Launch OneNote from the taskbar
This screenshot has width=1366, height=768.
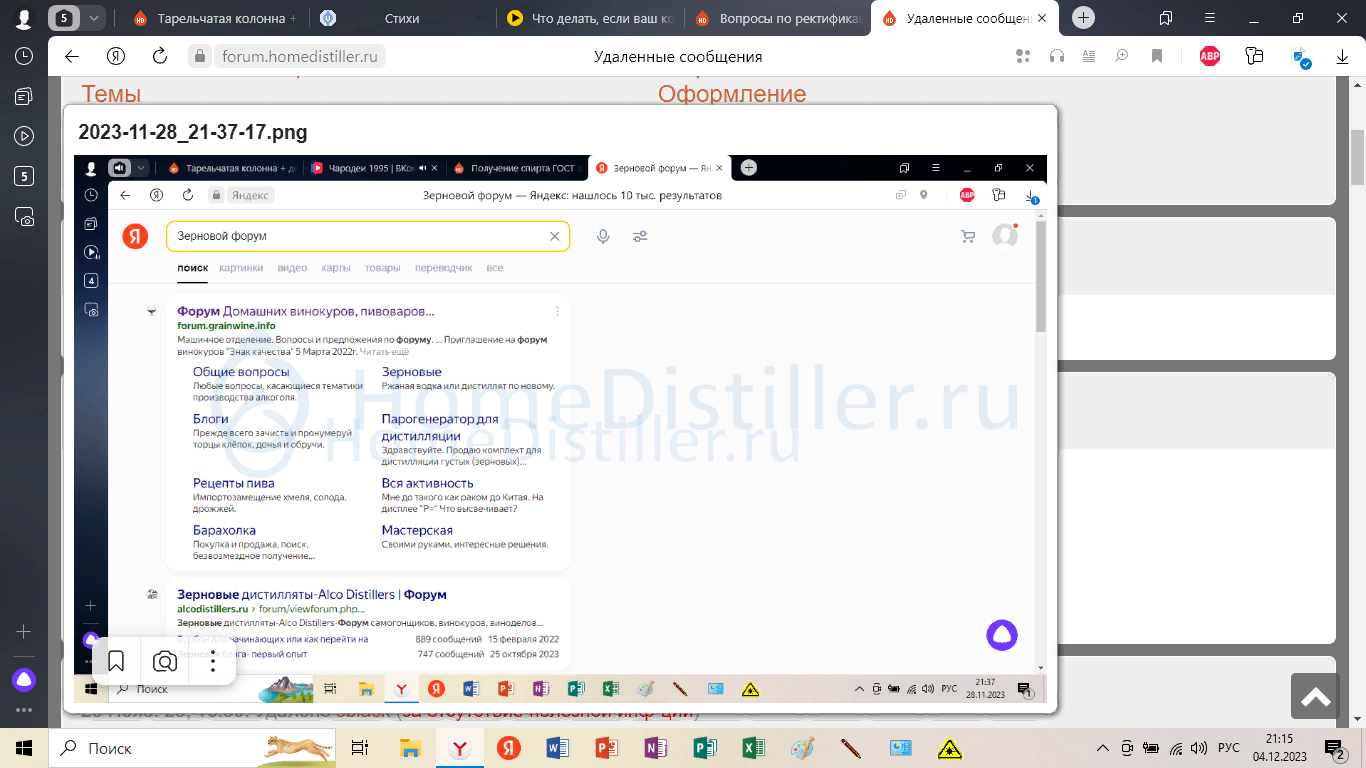point(655,748)
